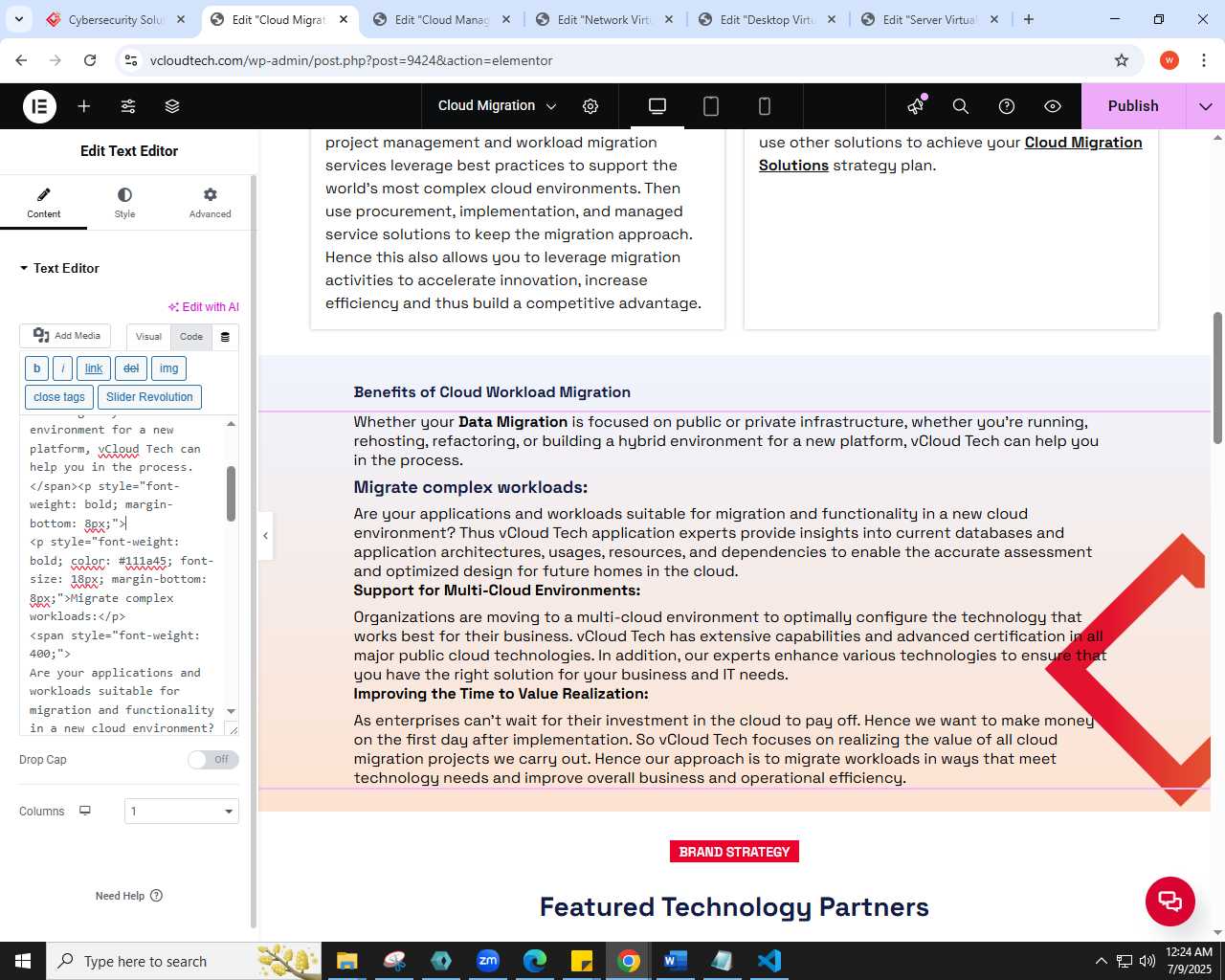Click the Slider Revolution button

point(149,397)
